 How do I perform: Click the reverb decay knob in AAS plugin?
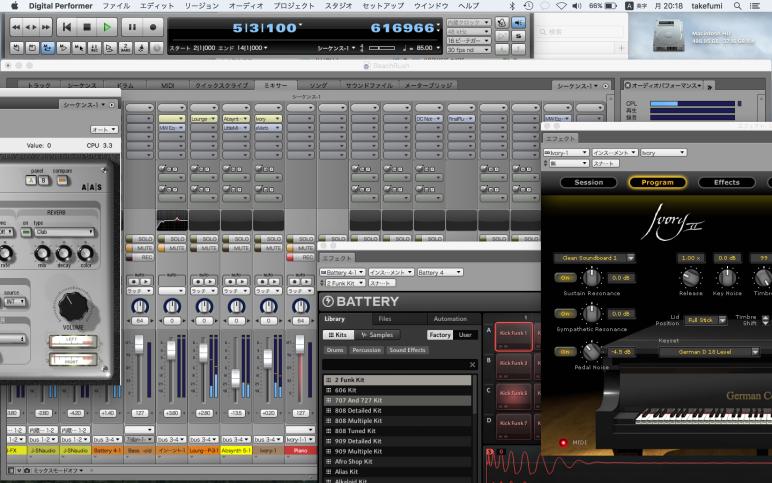(x=64, y=253)
